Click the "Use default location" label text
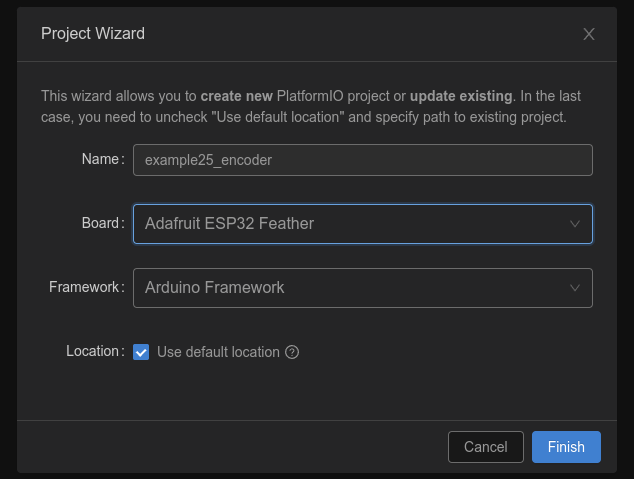This screenshot has width=634, height=479. [x=218, y=352]
